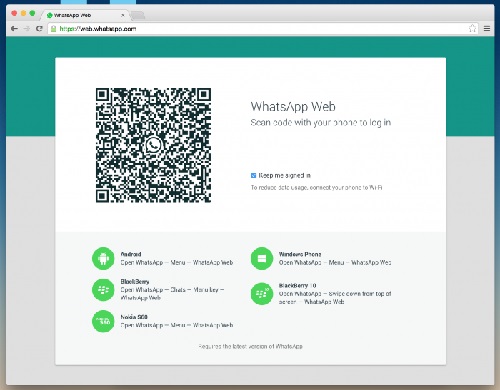The image size is (500, 390).
Task: Open the Chrome hamburger menu
Action: pos(487,29)
